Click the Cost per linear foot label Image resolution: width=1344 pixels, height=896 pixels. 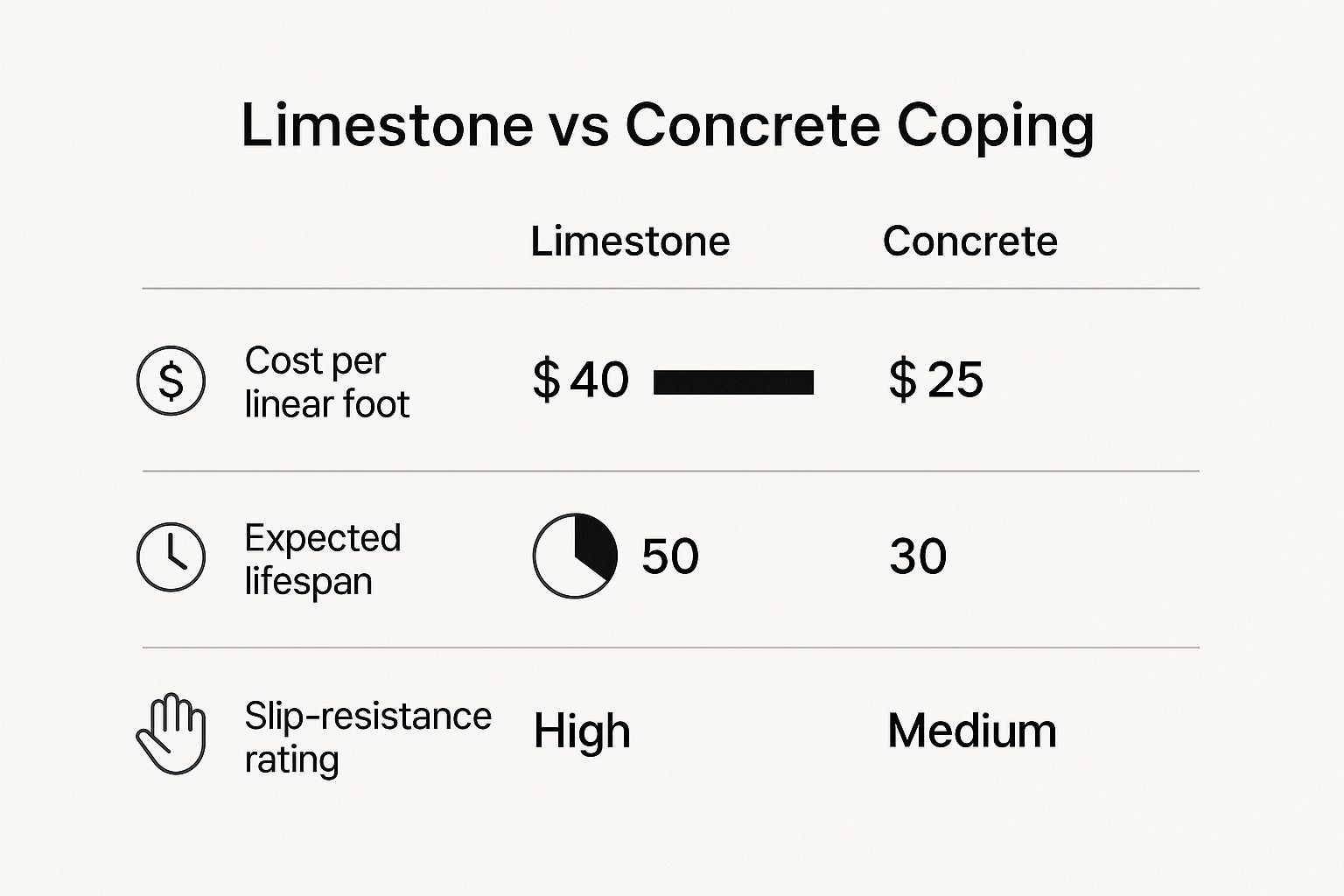point(326,382)
